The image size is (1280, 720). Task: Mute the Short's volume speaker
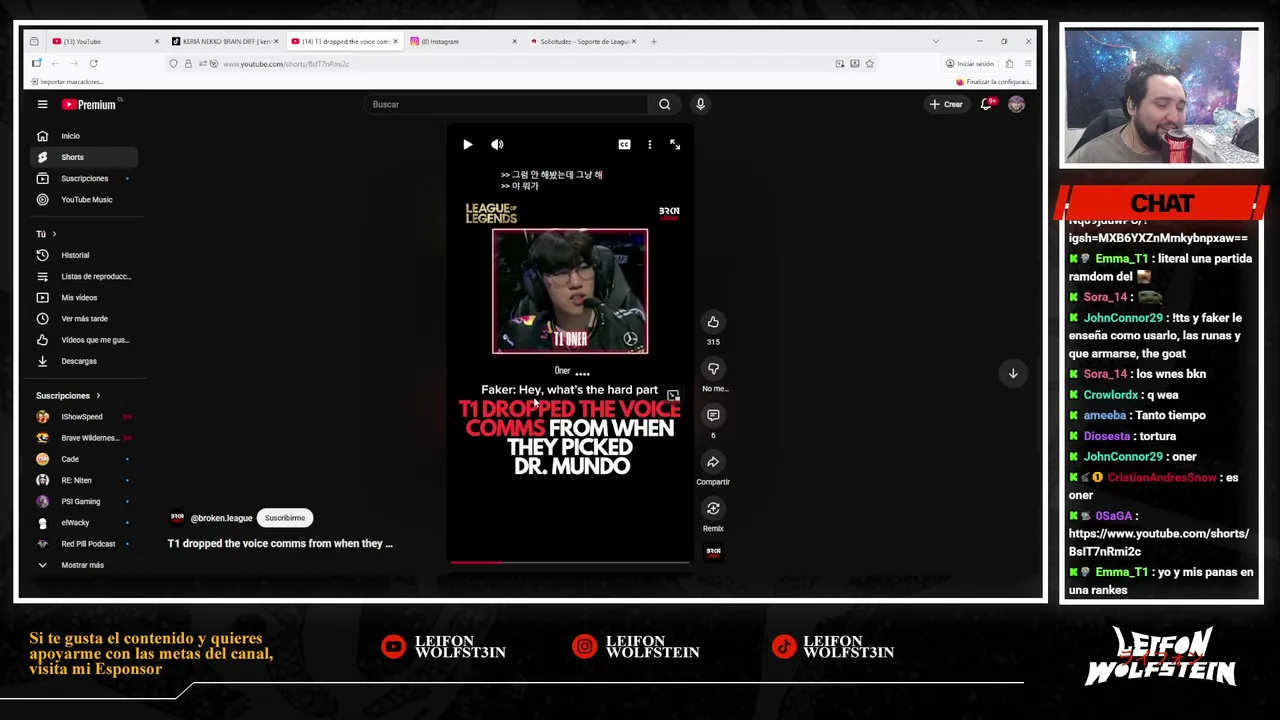click(497, 145)
